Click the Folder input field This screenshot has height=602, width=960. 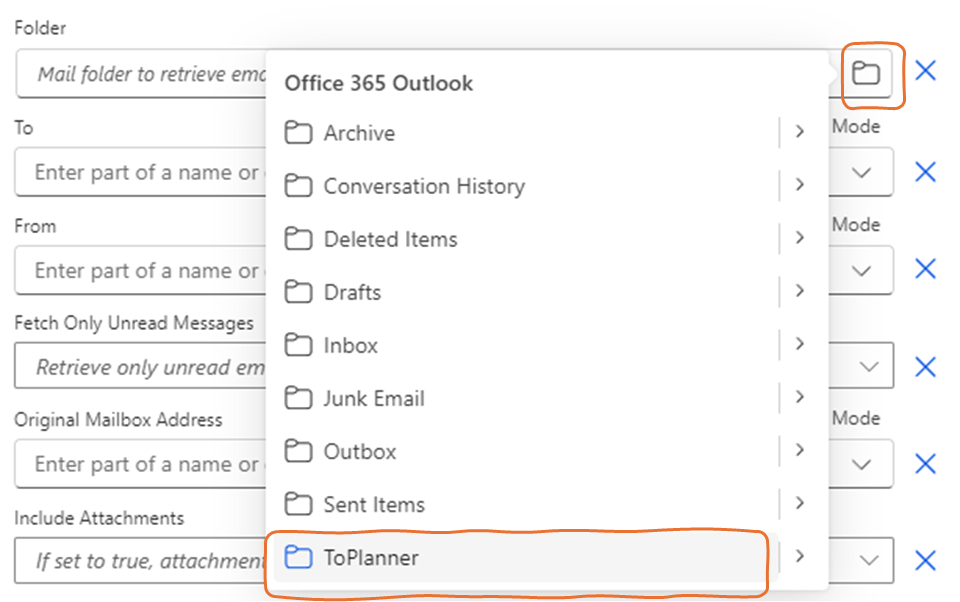(x=140, y=74)
